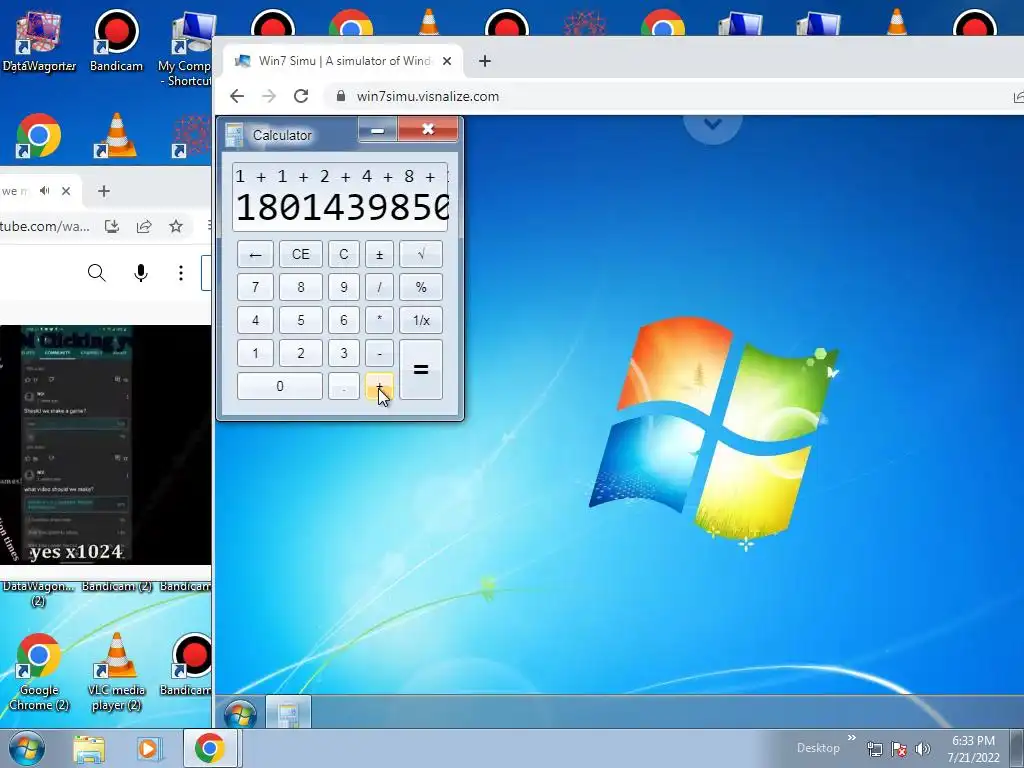The width and height of the screenshot is (1024, 768).
Task: Open DataWagorter desktop shortcut
Action: pos(39,40)
